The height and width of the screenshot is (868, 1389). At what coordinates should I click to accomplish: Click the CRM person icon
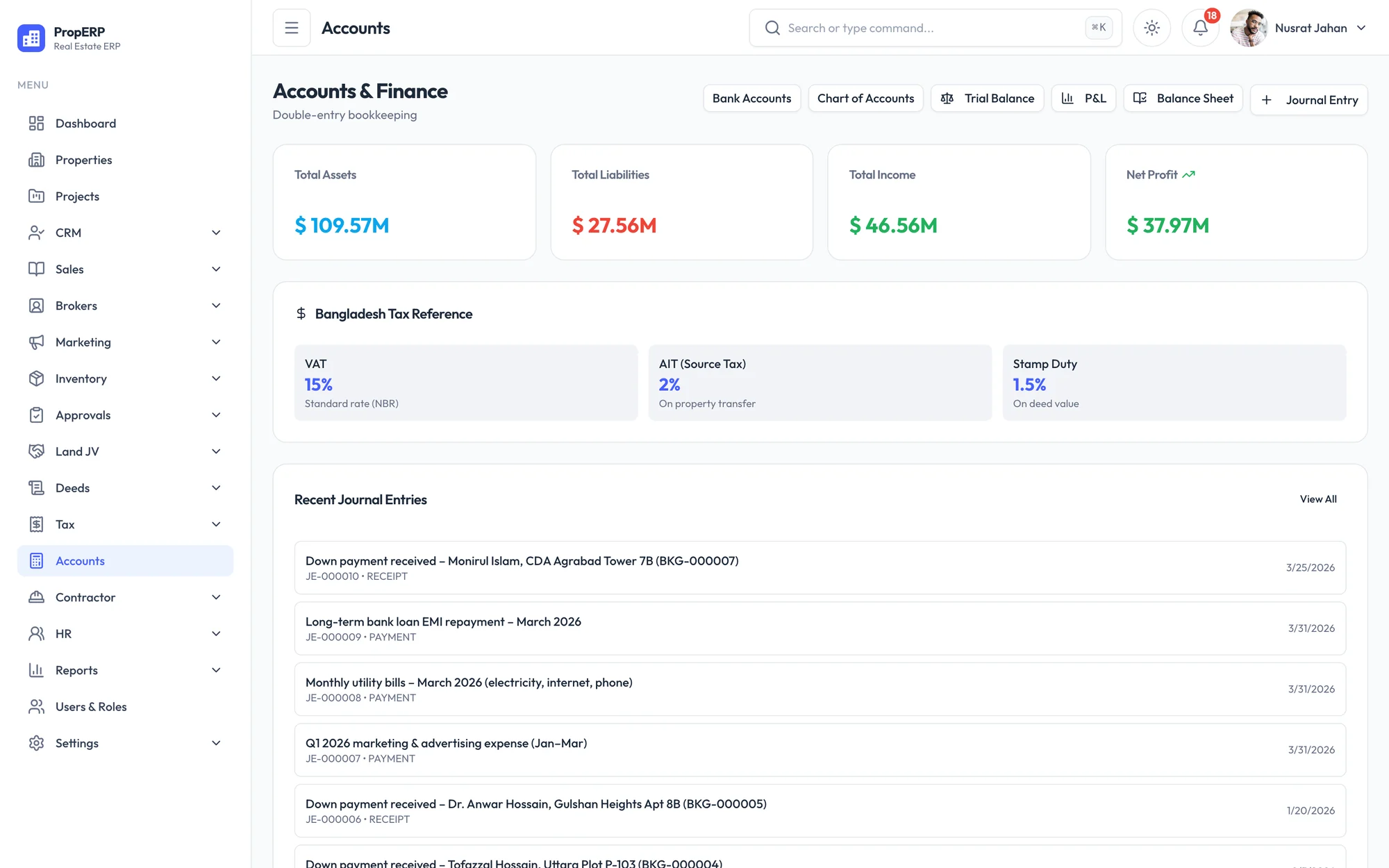pos(36,233)
